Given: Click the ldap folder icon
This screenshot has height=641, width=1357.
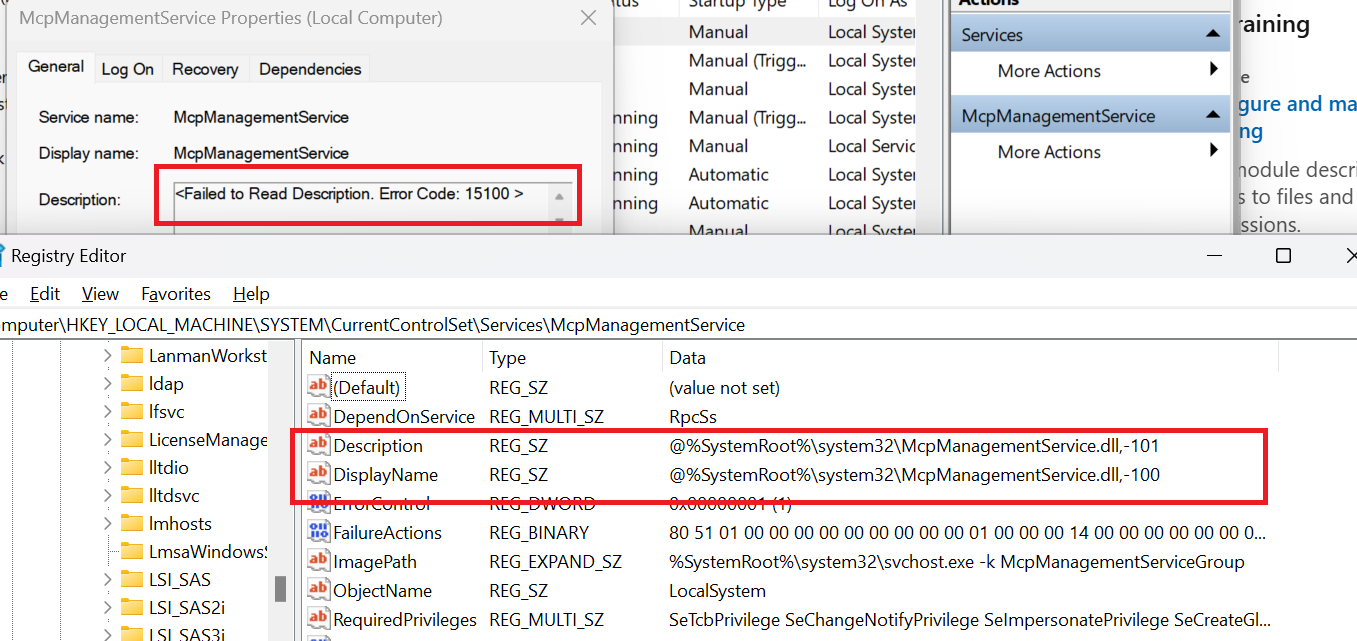Looking at the screenshot, I should coord(132,383).
